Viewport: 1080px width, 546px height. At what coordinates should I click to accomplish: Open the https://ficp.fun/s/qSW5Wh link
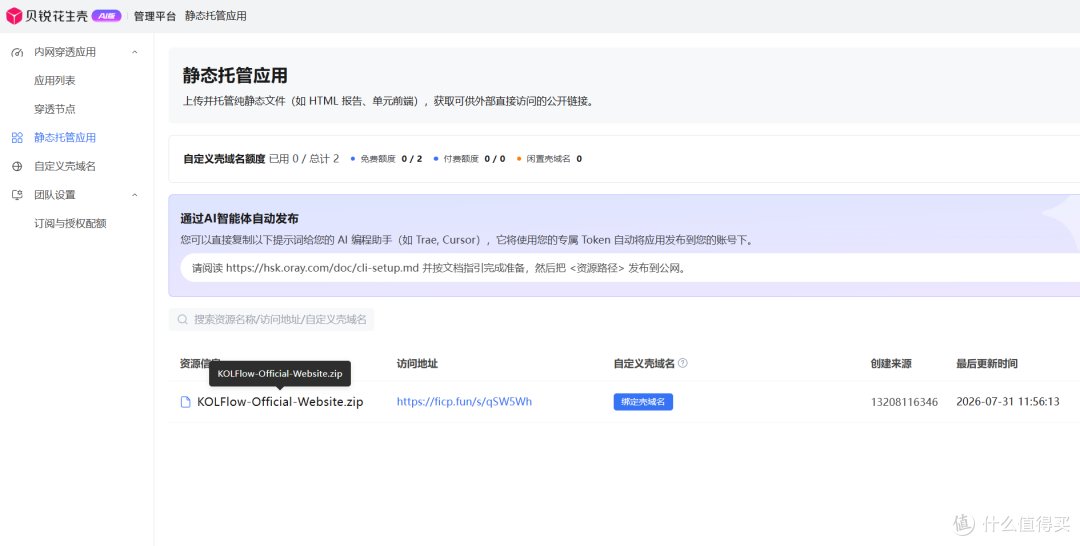(464, 402)
